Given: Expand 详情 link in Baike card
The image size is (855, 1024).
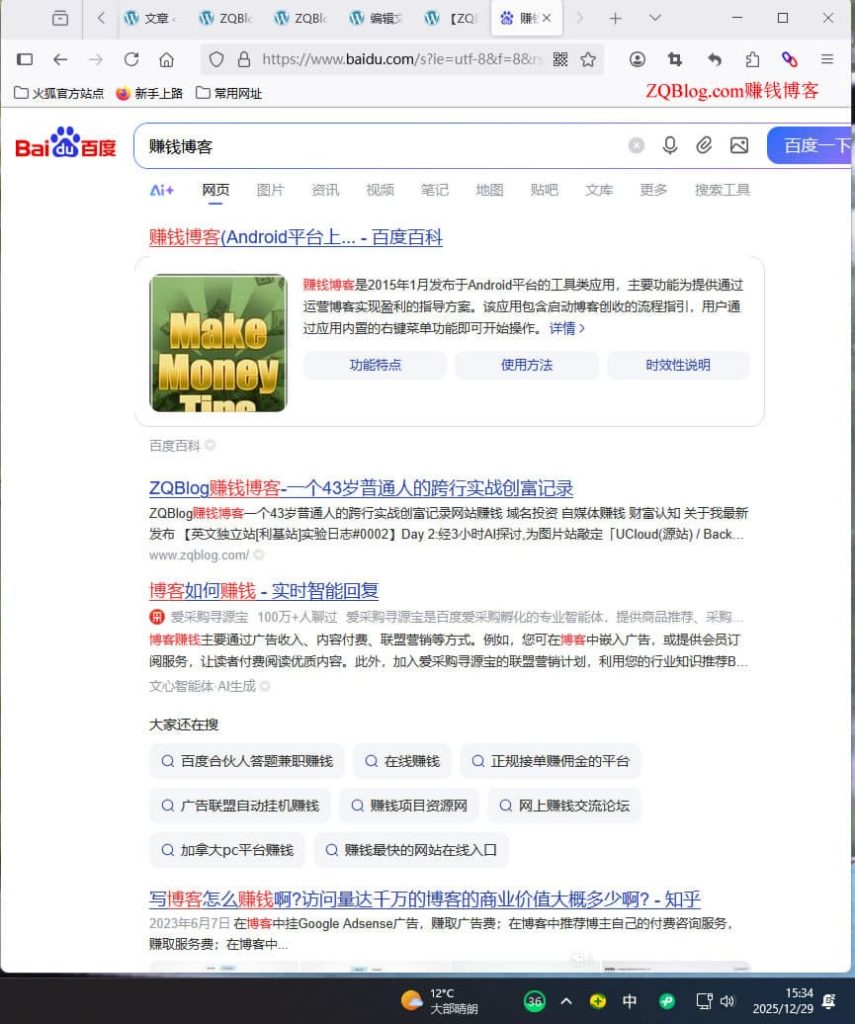Looking at the screenshot, I should coord(566,328).
